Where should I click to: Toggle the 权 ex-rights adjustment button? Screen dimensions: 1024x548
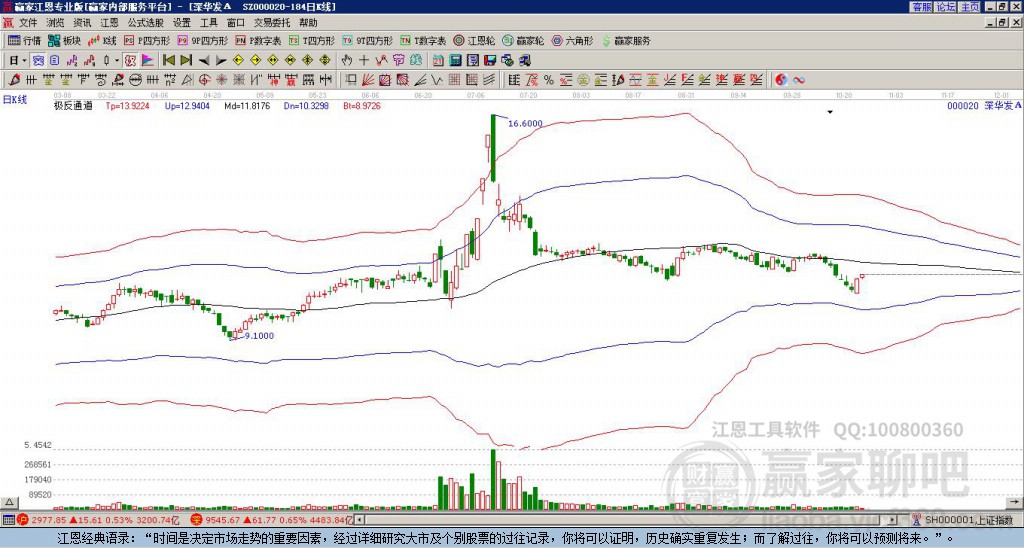click(130, 61)
